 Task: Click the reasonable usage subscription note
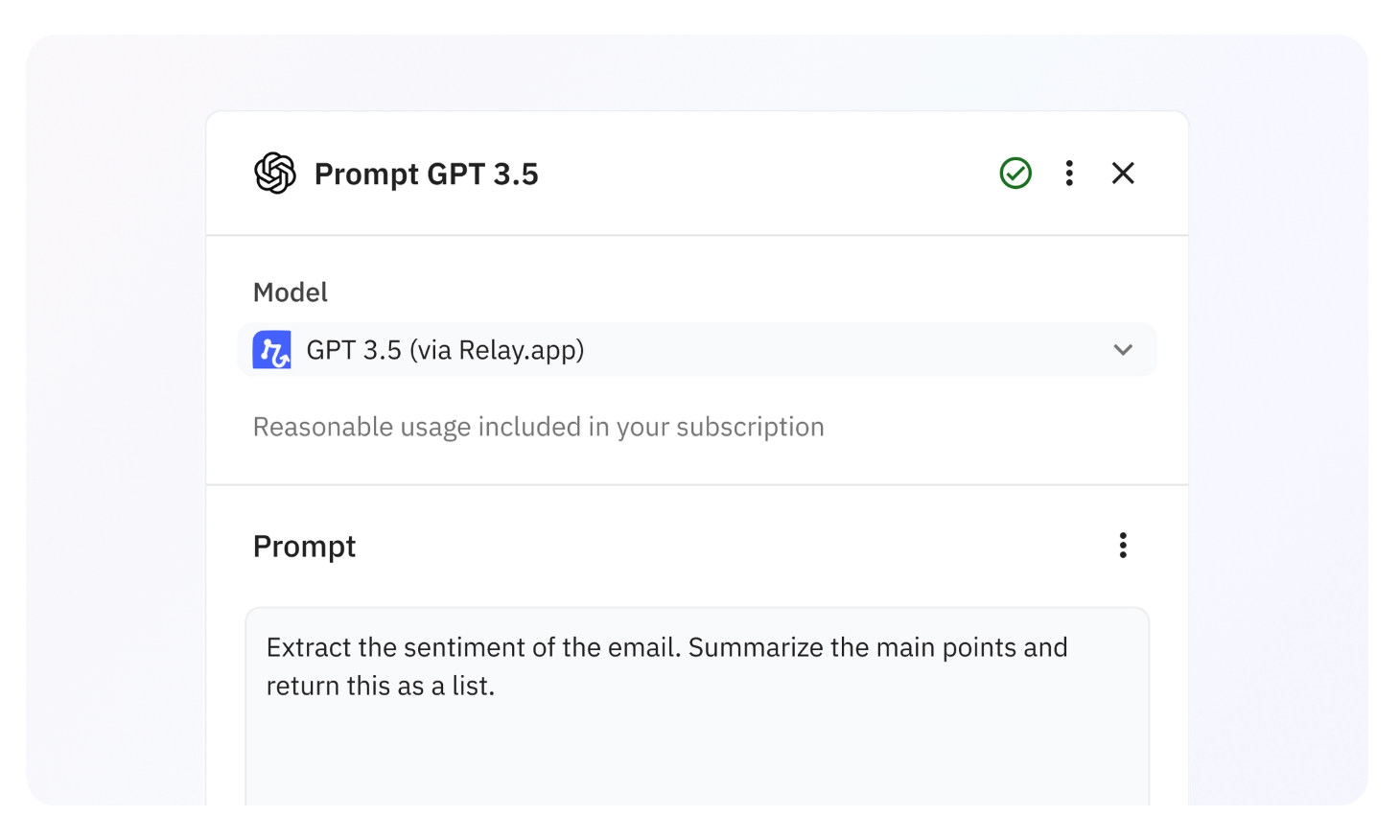coord(538,427)
